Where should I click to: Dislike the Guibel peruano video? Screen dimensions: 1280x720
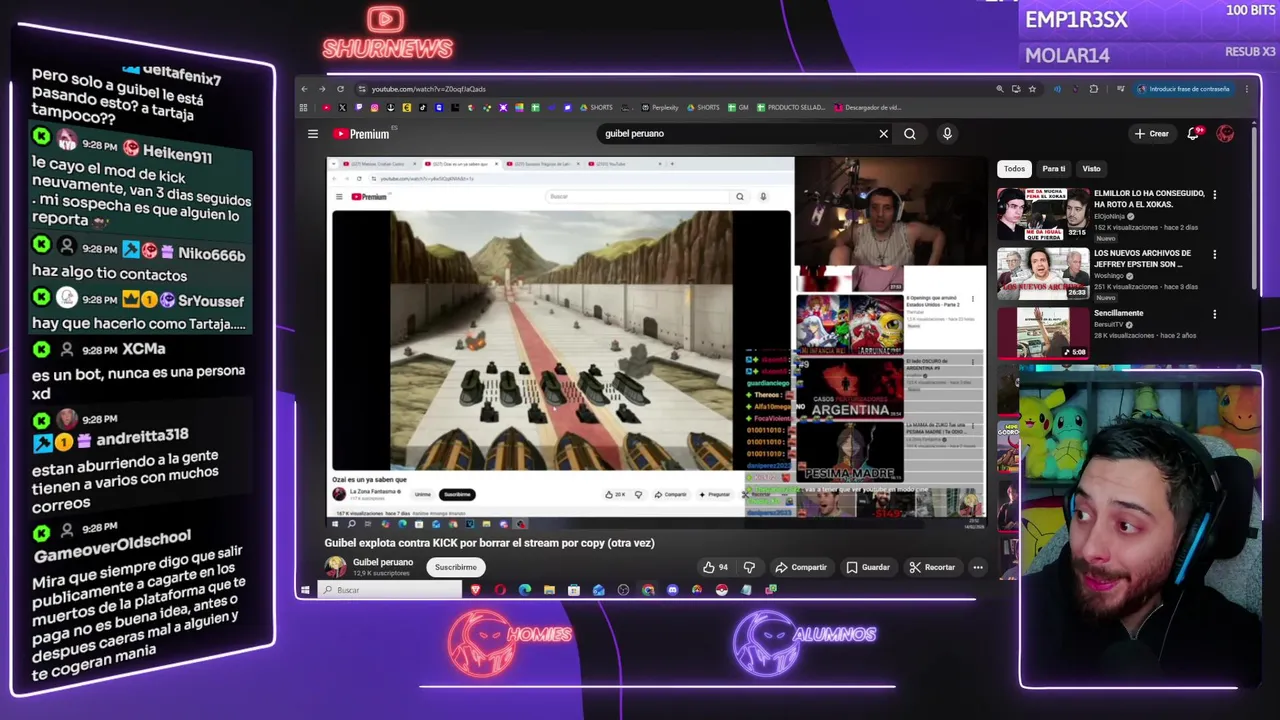click(x=749, y=567)
